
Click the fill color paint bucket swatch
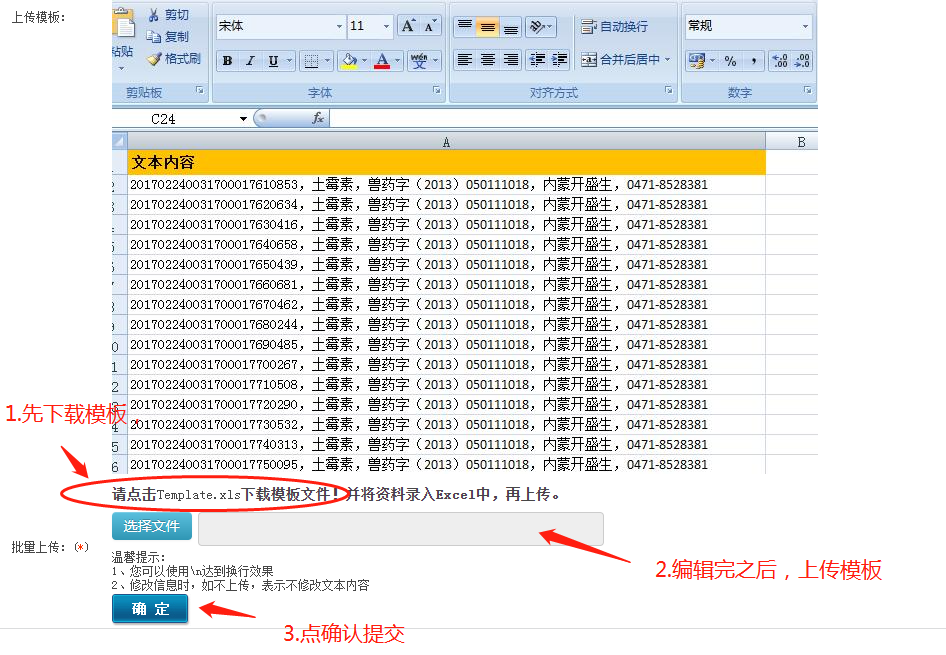tap(348, 61)
